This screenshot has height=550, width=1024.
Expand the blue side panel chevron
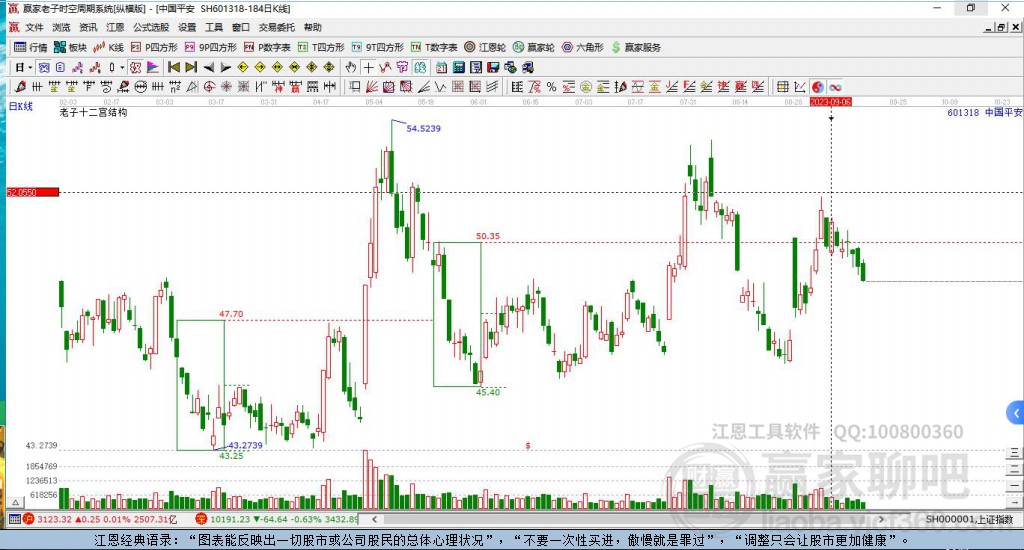click(x=1016, y=413)
